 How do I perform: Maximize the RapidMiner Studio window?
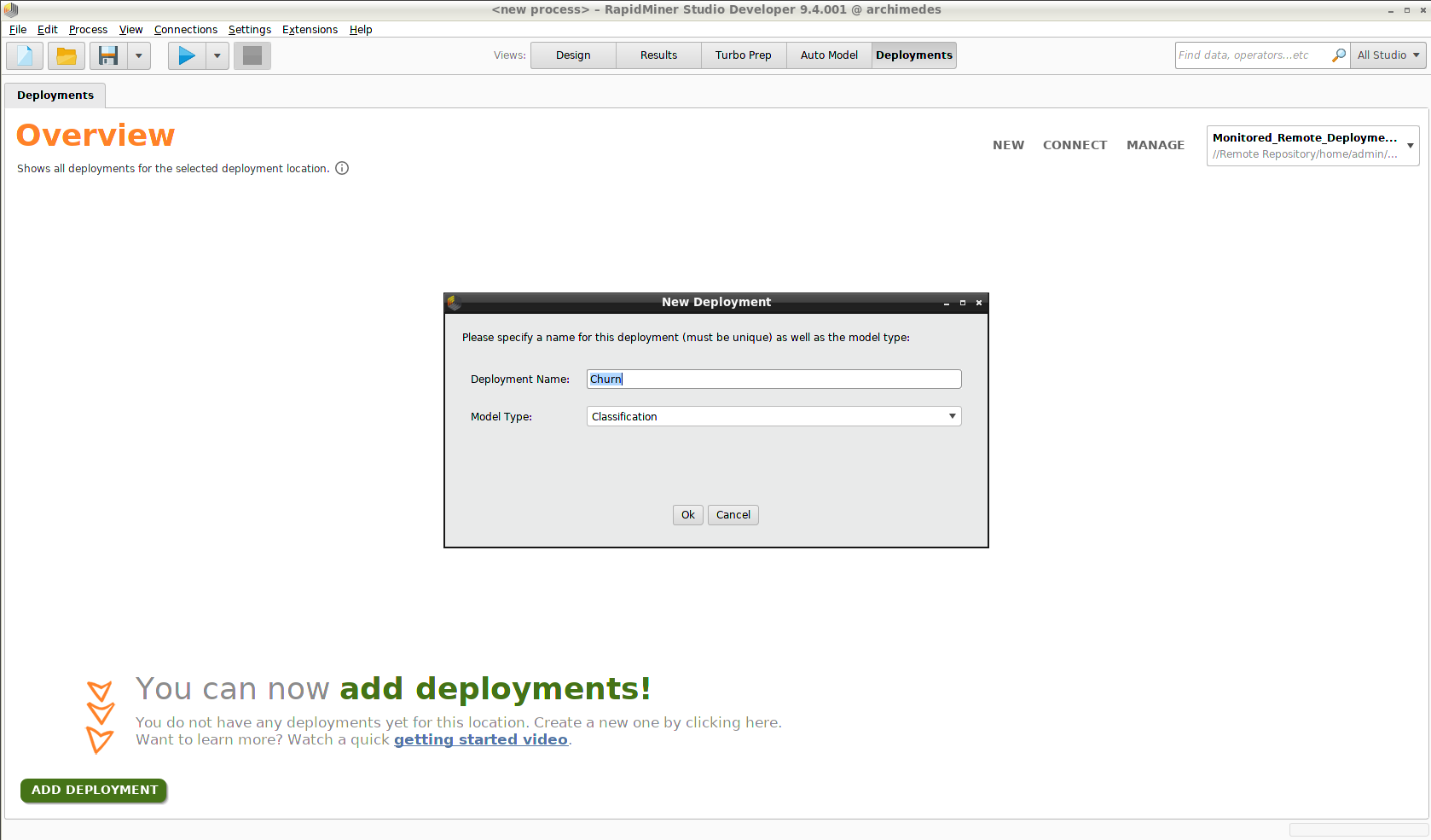1407,10
